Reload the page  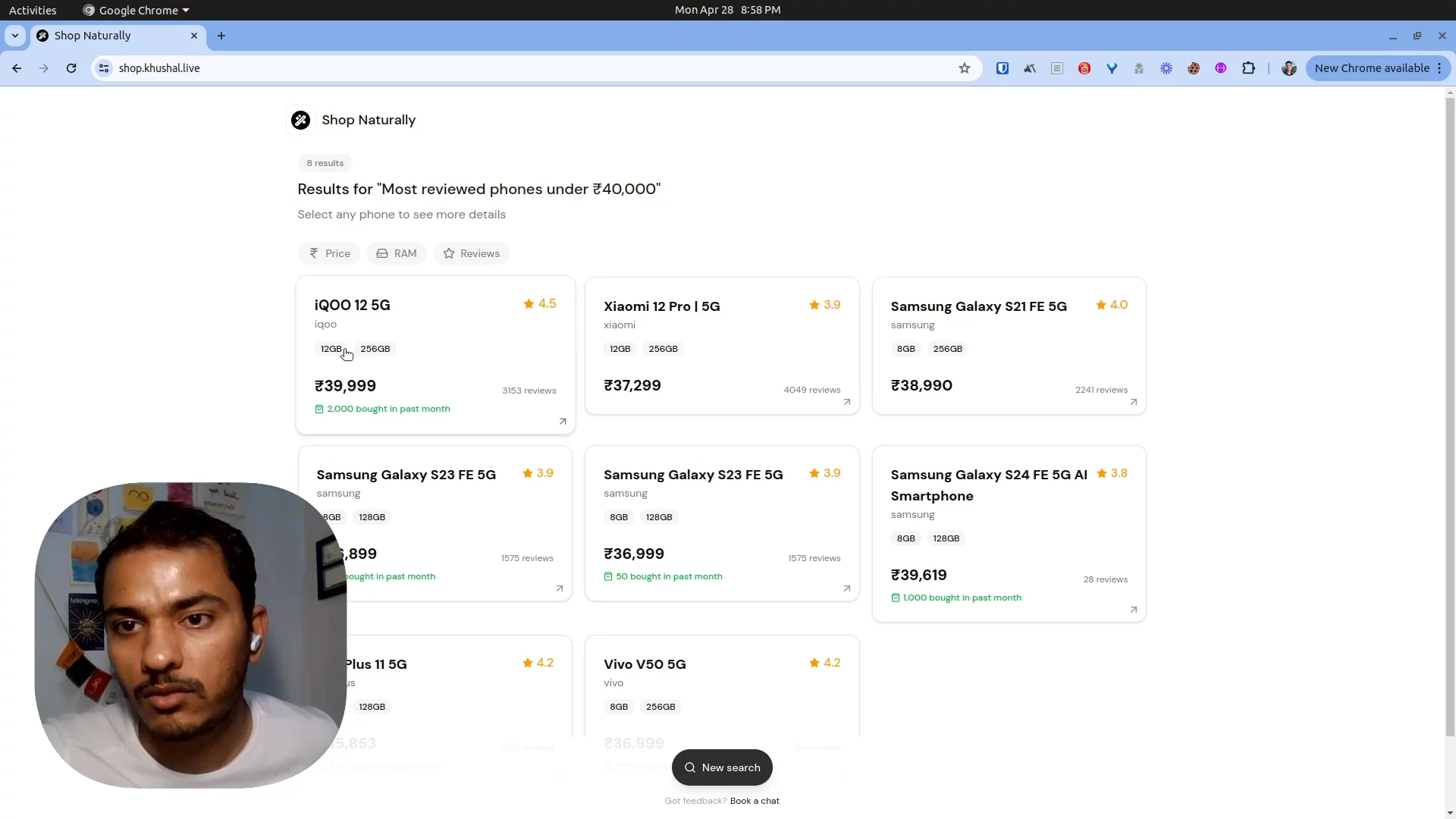[x=71, y=68]
